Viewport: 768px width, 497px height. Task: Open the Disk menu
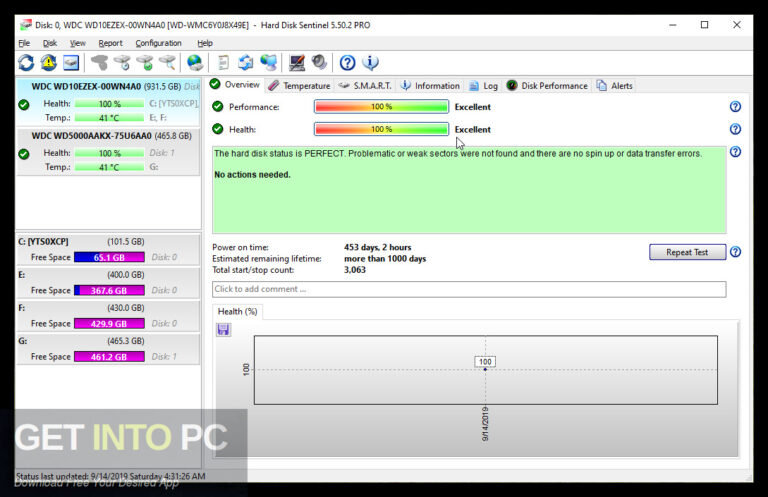click(x=49, y=43)
